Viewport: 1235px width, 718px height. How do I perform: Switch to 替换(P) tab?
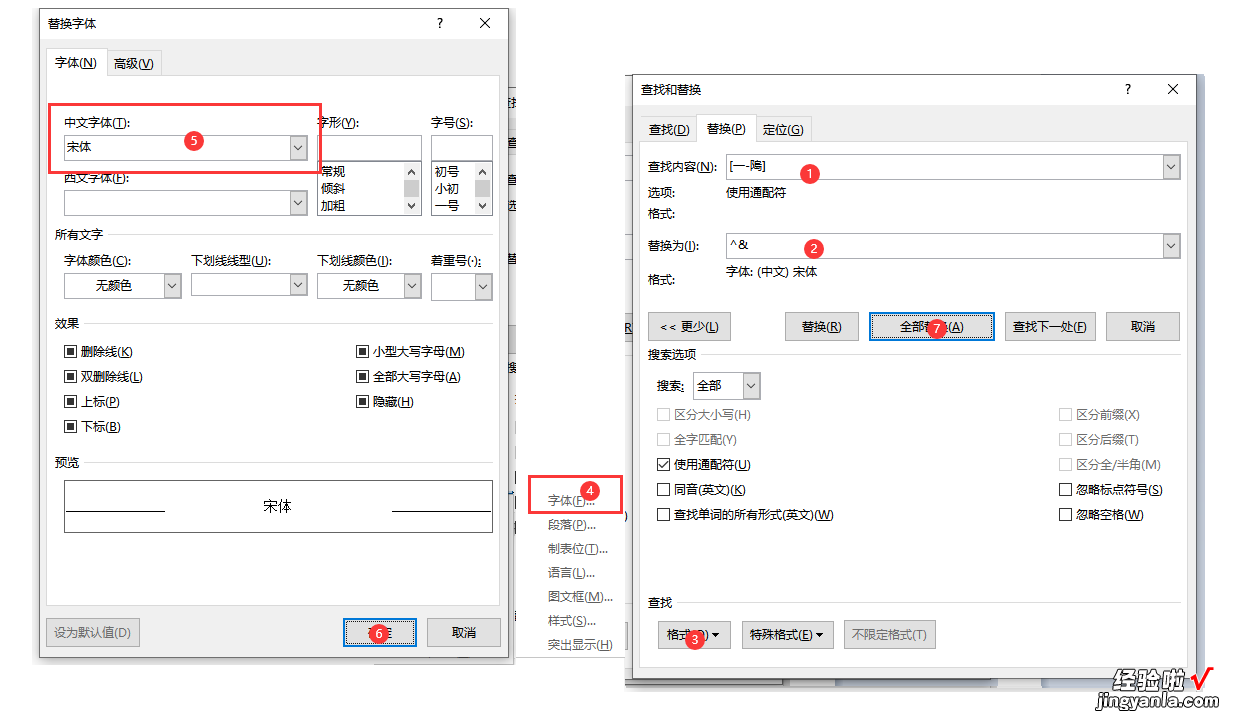[726, 129]
